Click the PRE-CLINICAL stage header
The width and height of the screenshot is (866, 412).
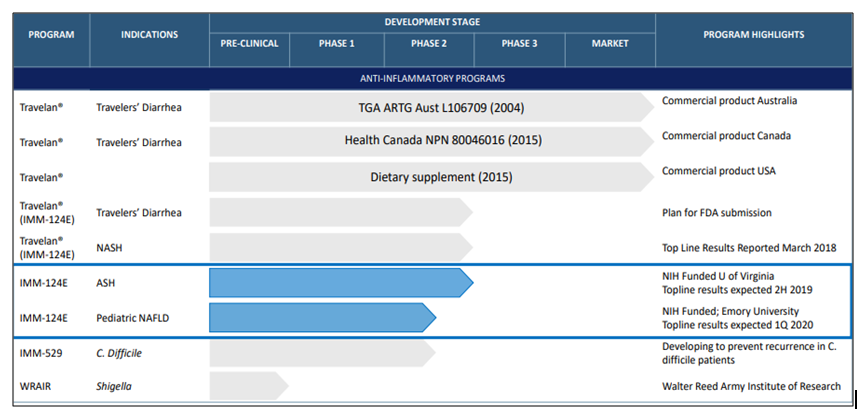[249, 44]
